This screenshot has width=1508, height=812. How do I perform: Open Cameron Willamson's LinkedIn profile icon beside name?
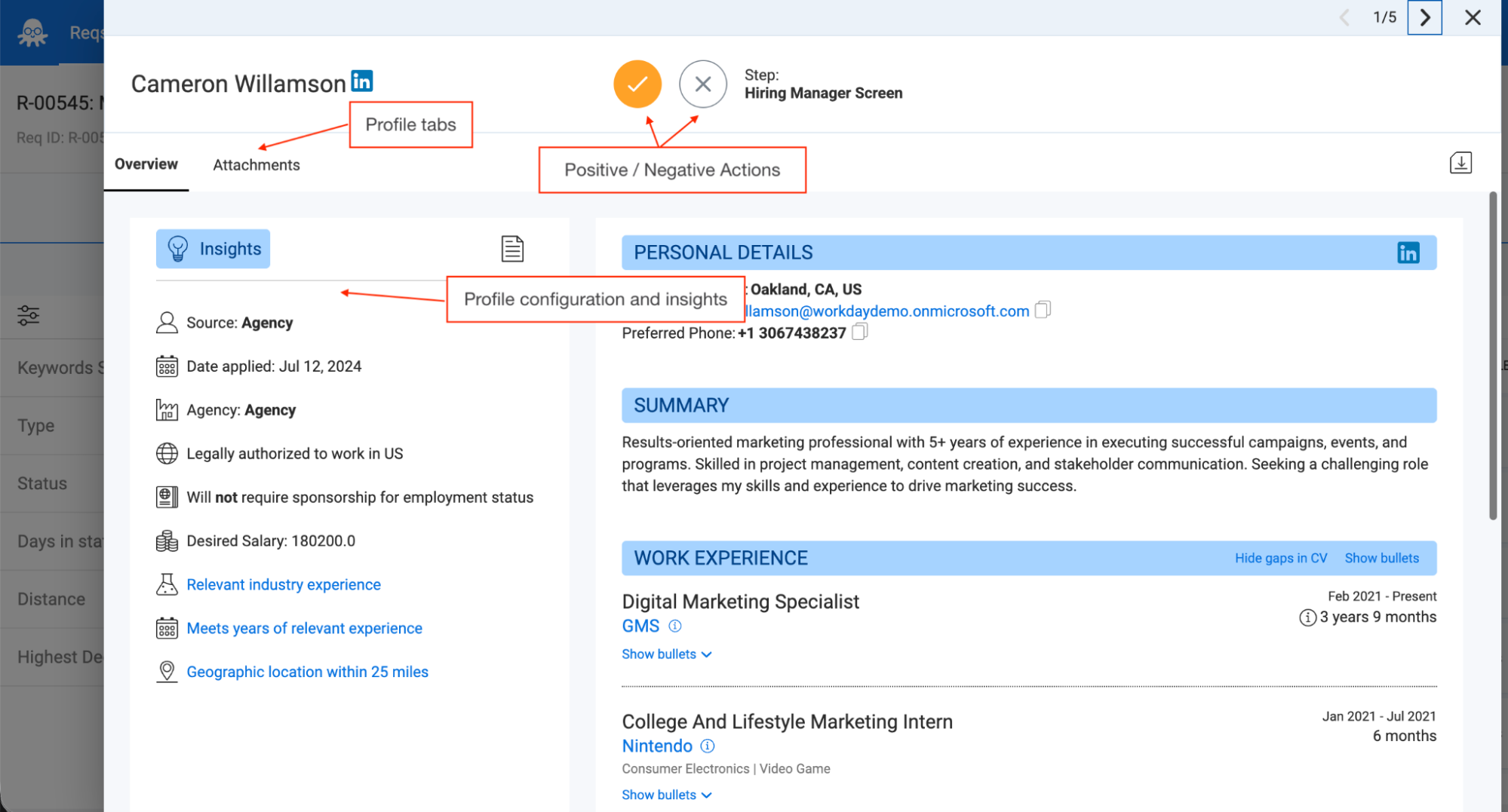click(362, 81)
